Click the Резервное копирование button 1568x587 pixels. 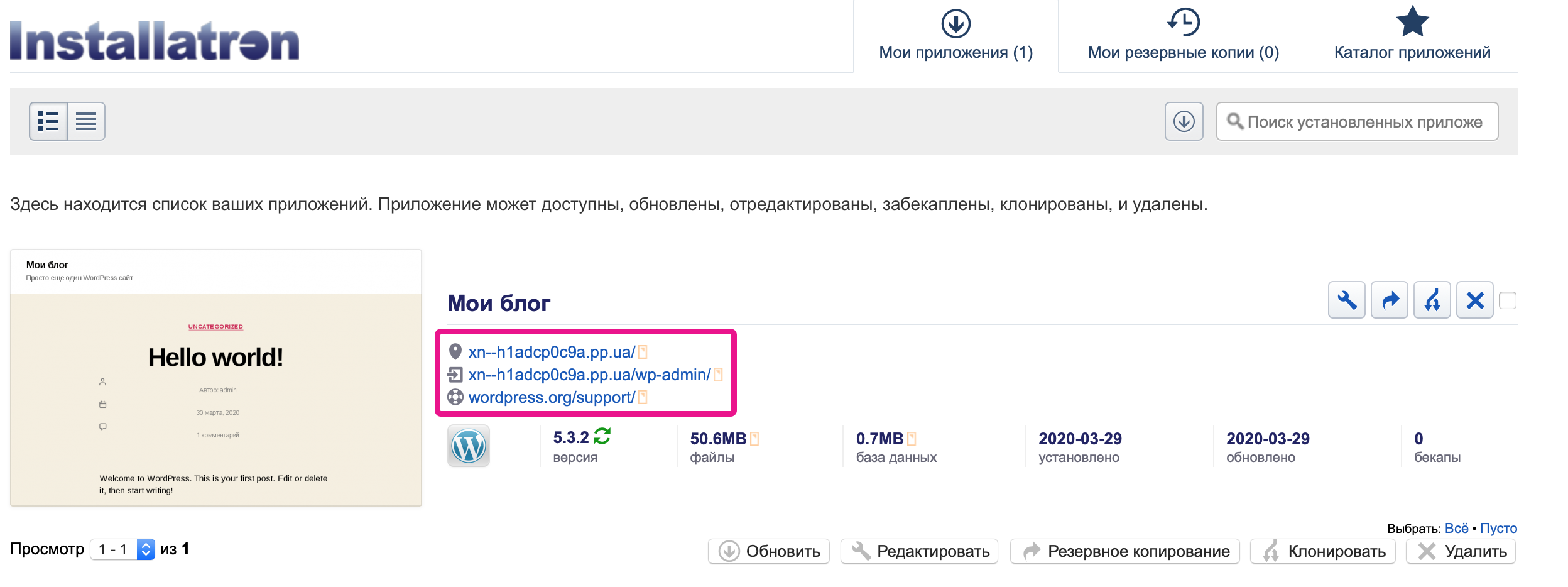click(x=1125, y=551)
